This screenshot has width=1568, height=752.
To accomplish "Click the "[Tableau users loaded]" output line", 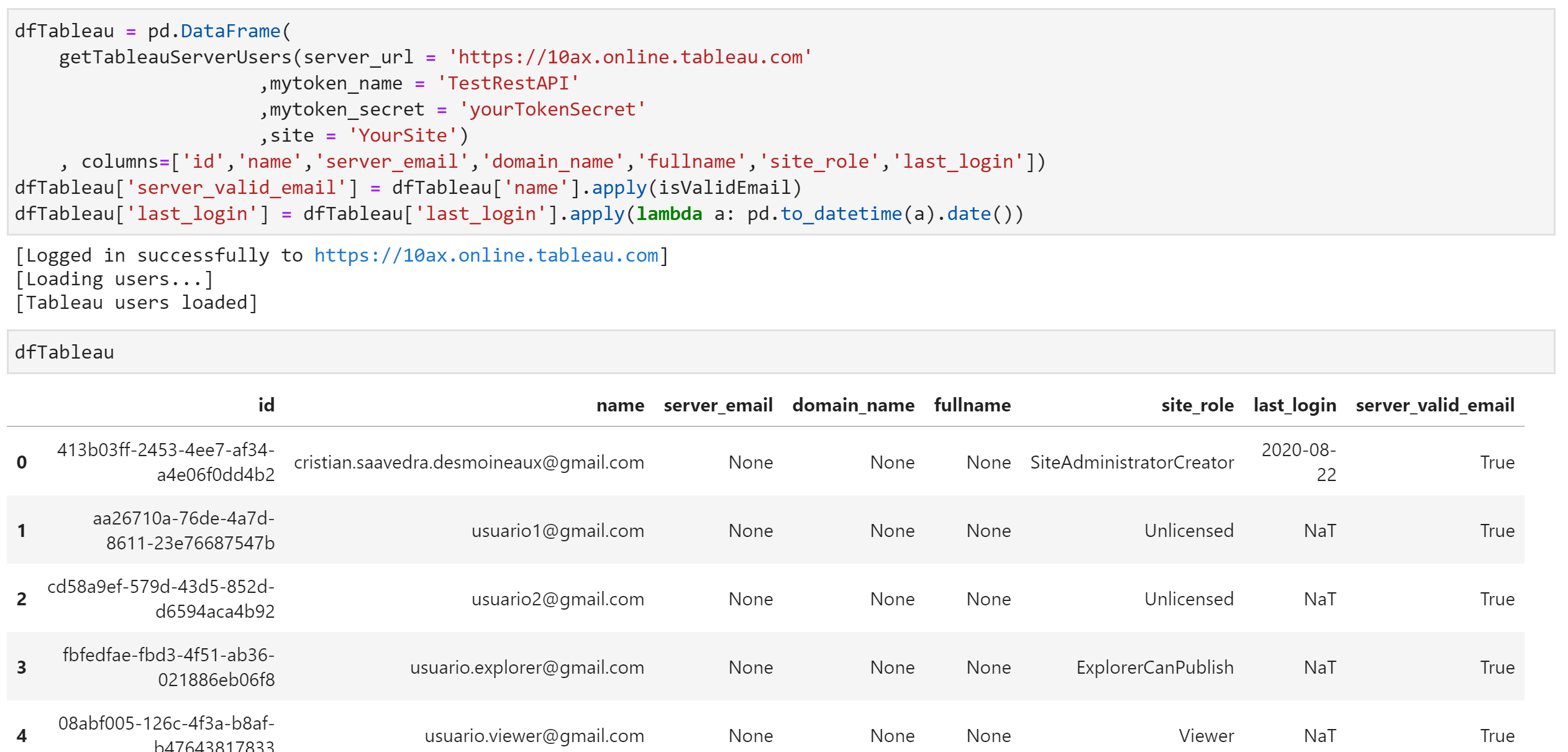I will click(136, 303).
